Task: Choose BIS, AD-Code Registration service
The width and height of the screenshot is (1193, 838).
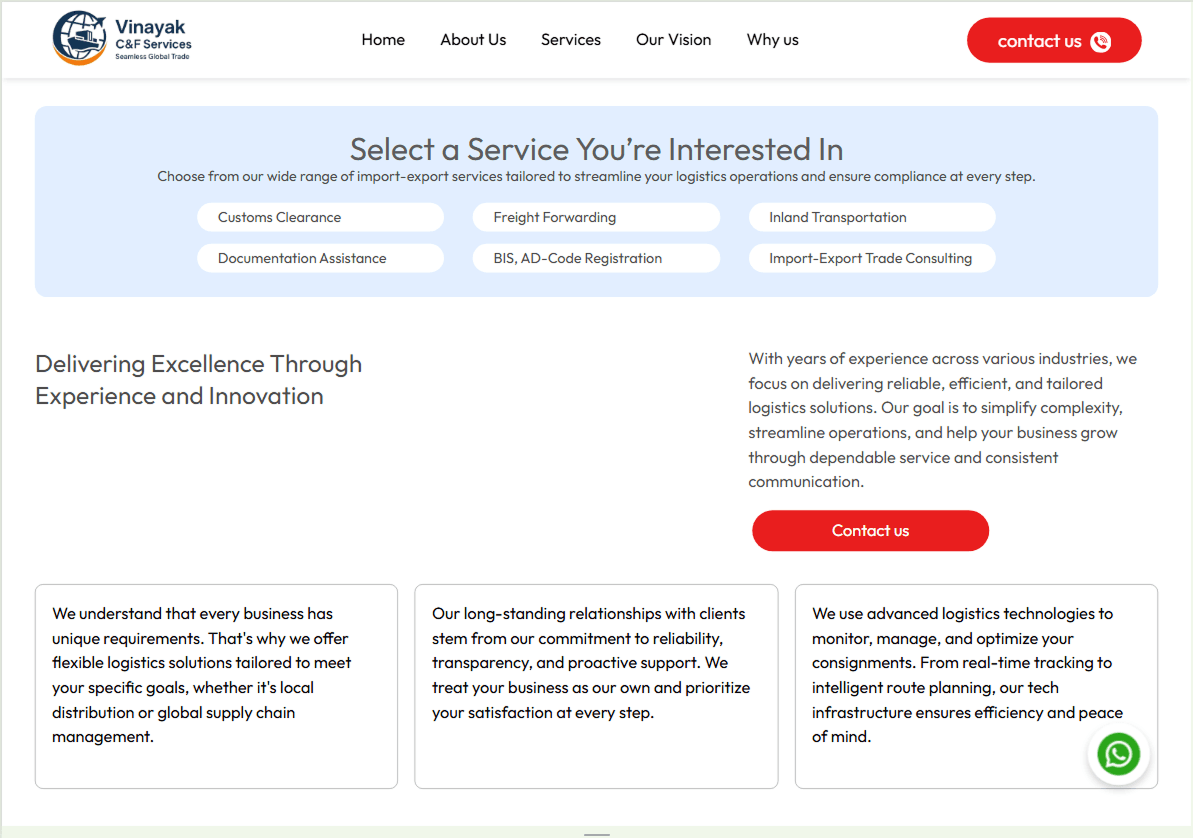Action: click(x=596, y=258)
